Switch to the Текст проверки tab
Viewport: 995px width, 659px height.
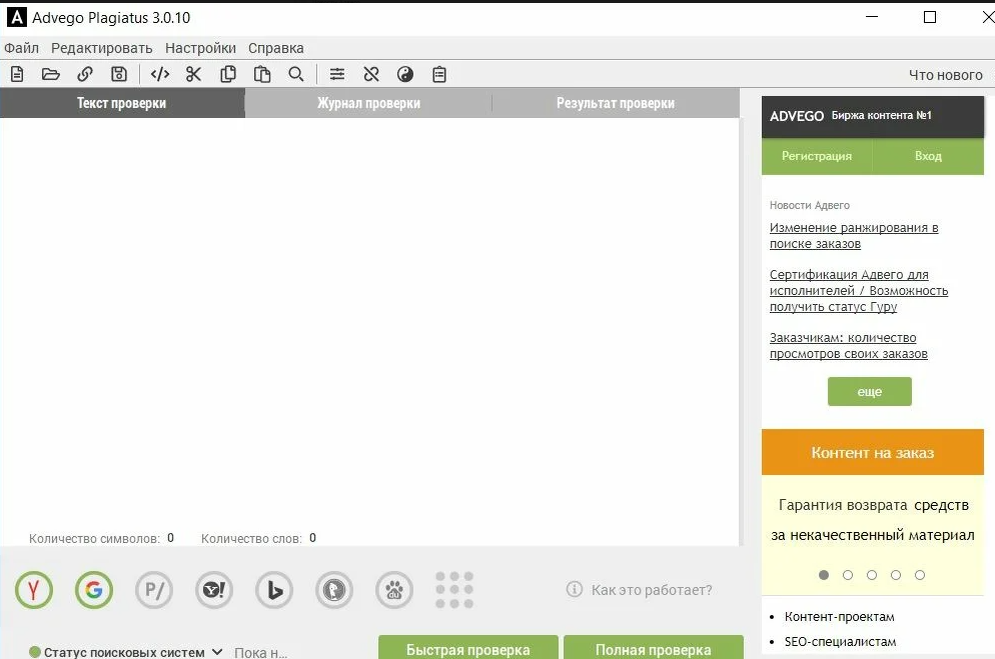point(122,103)
